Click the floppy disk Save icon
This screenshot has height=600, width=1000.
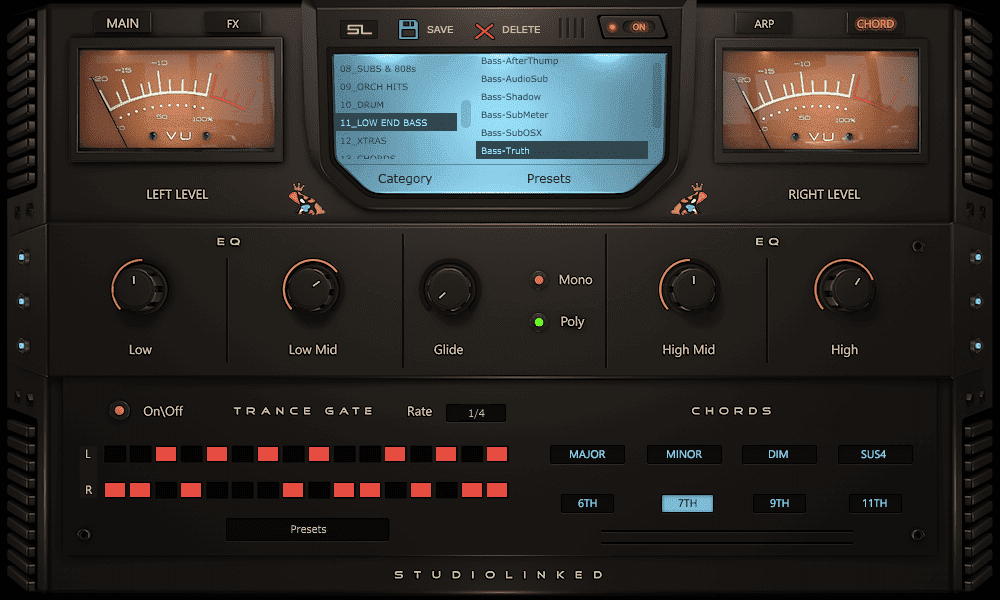tap(408, 29)
